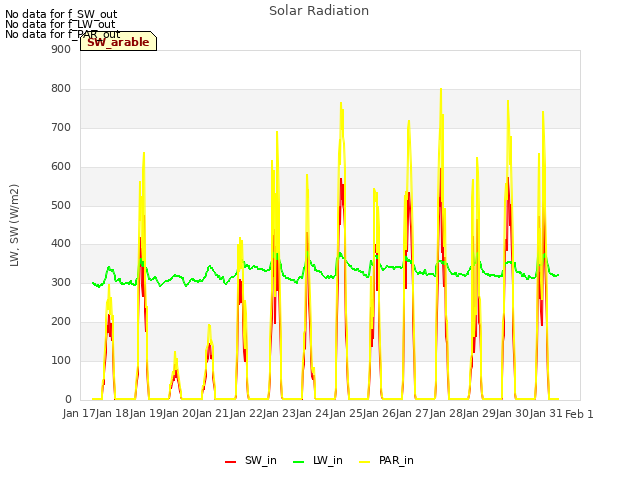Click the Solar Radiation chart title
The width and height of the screenshot is (640, 480).
[319, 11]
